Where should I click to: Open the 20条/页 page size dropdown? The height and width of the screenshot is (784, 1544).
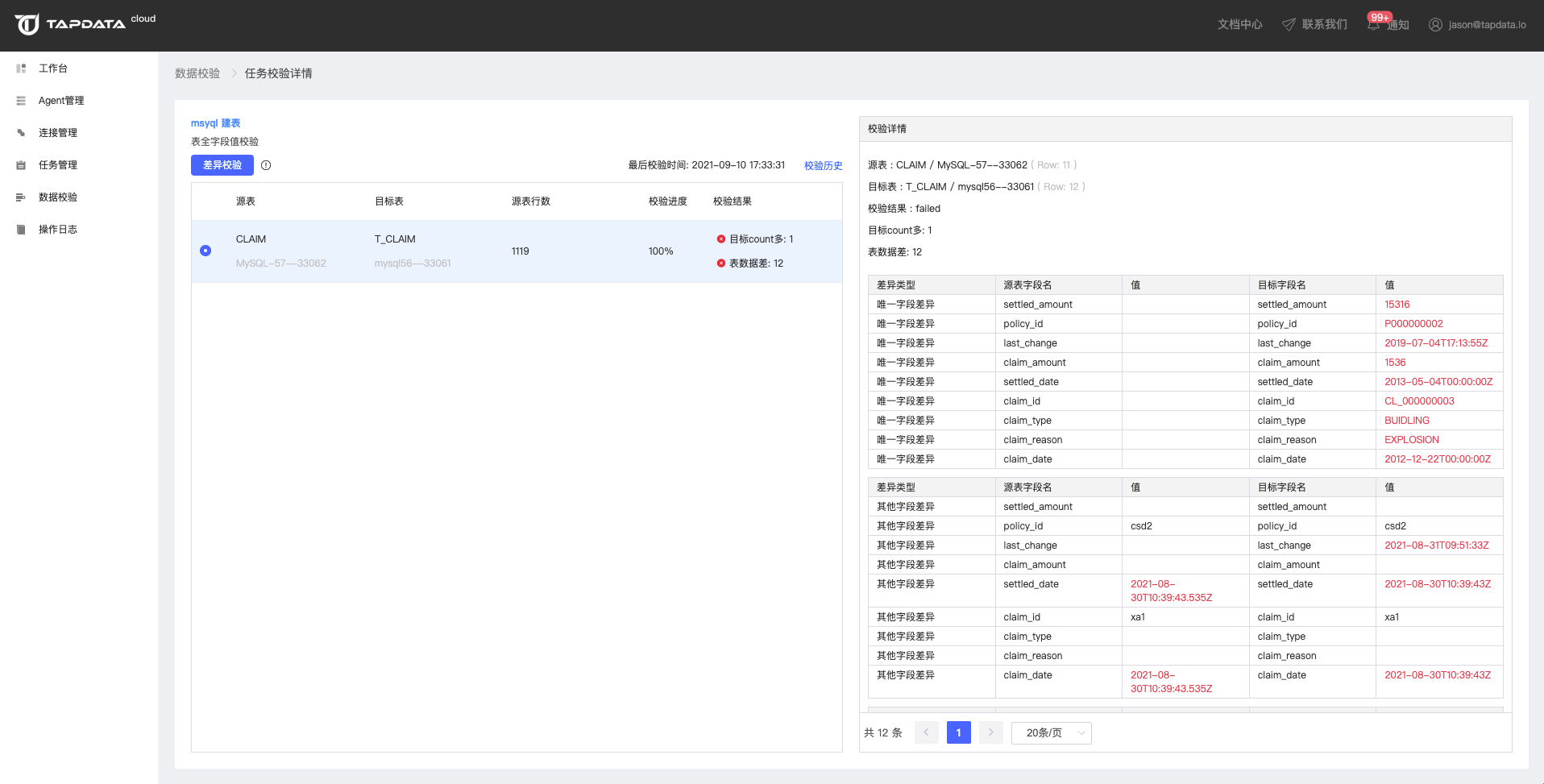pyautogui.click(x=1051, y=732)
